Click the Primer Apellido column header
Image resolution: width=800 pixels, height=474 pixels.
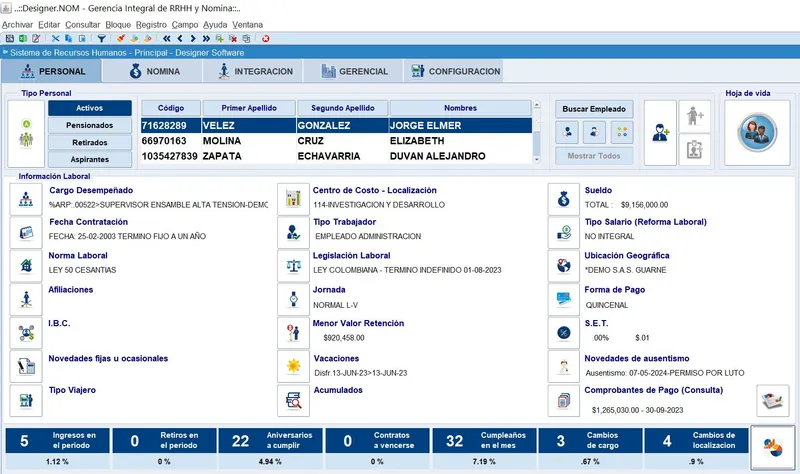click(x=249, y=108)
